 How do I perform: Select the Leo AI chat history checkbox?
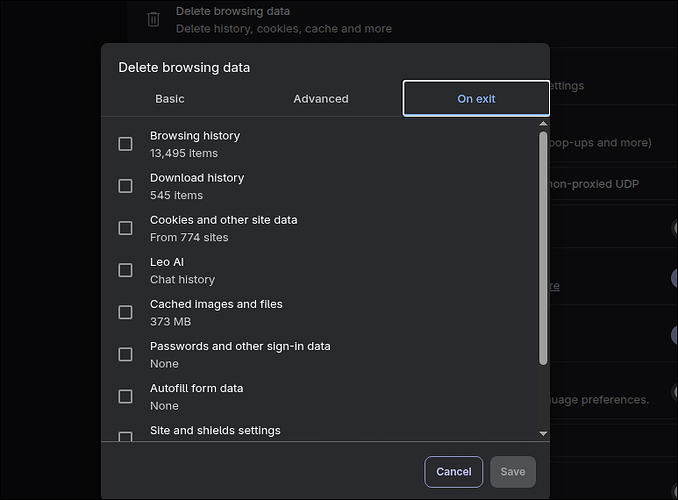tap(125, 270)
